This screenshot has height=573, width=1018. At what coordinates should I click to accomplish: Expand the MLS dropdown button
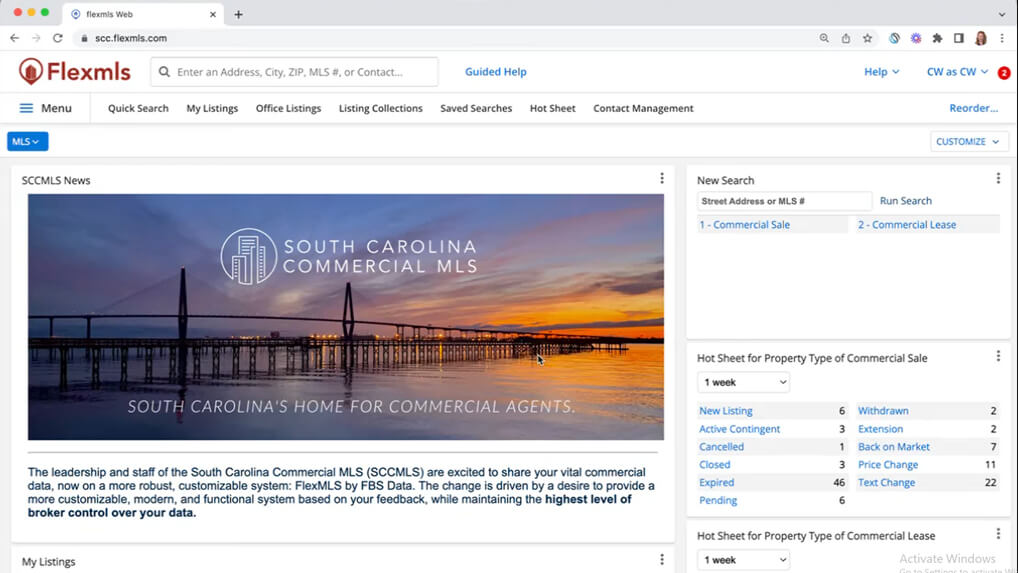coord(27,142)
